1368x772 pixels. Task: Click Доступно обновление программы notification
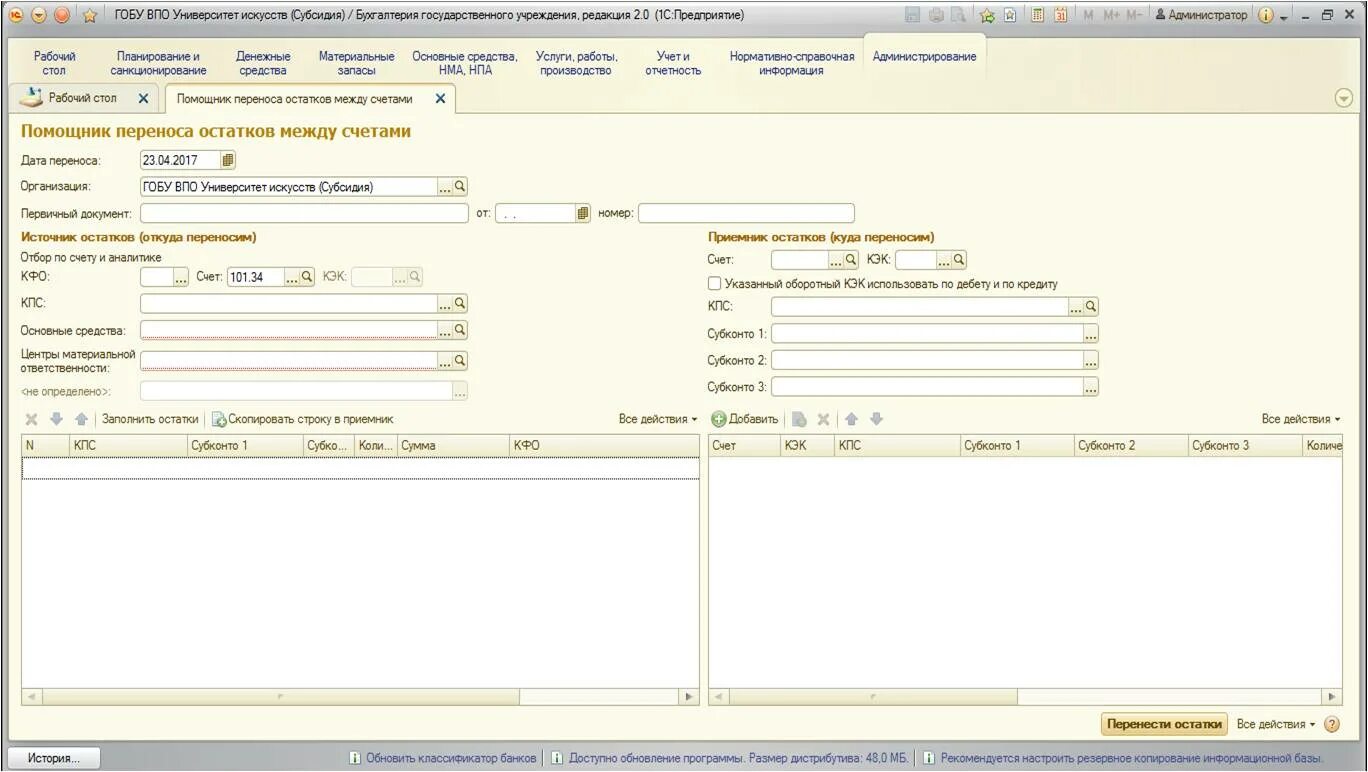(729, 758)
